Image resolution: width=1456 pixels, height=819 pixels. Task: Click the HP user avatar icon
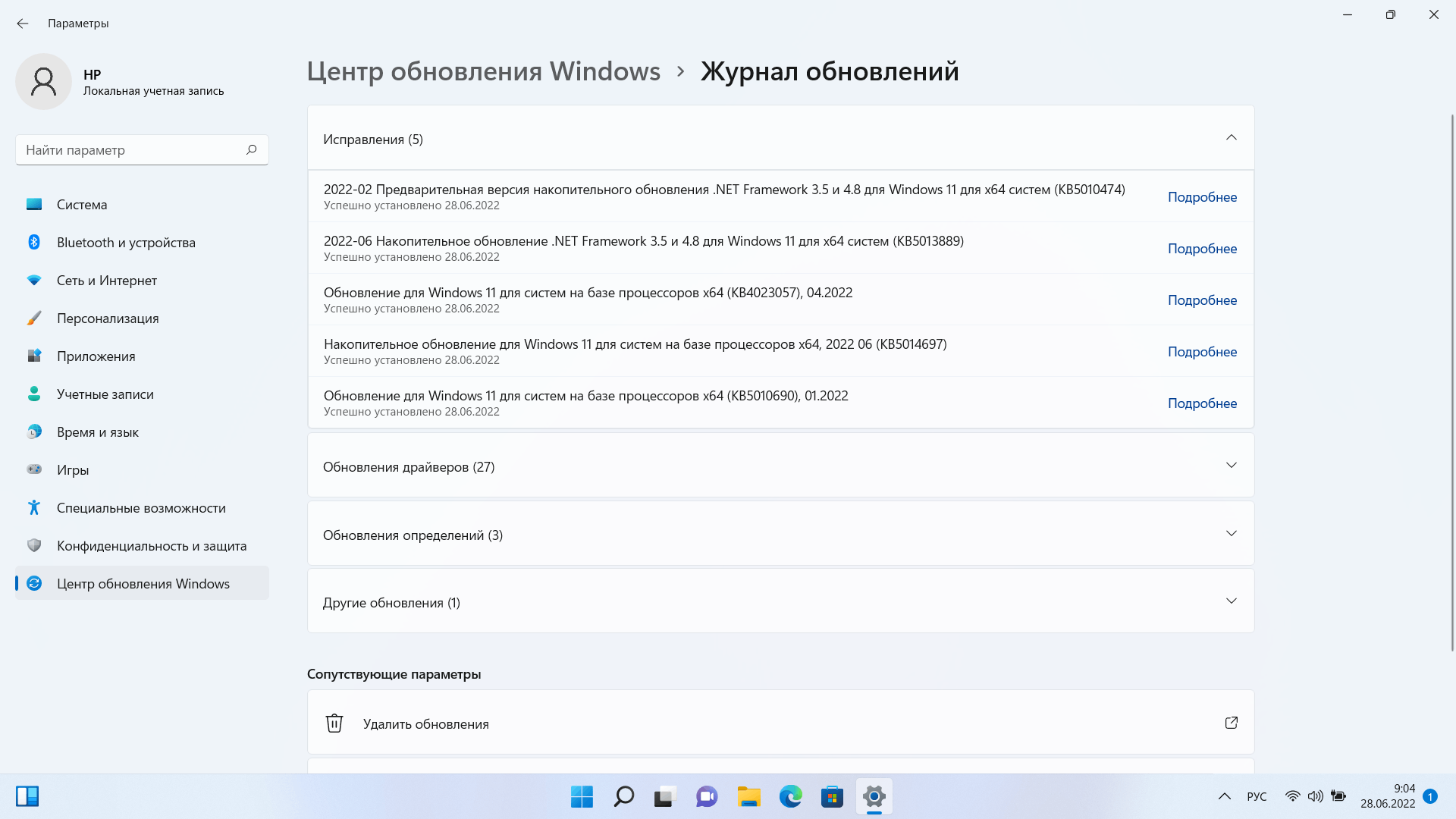(43, 81)
